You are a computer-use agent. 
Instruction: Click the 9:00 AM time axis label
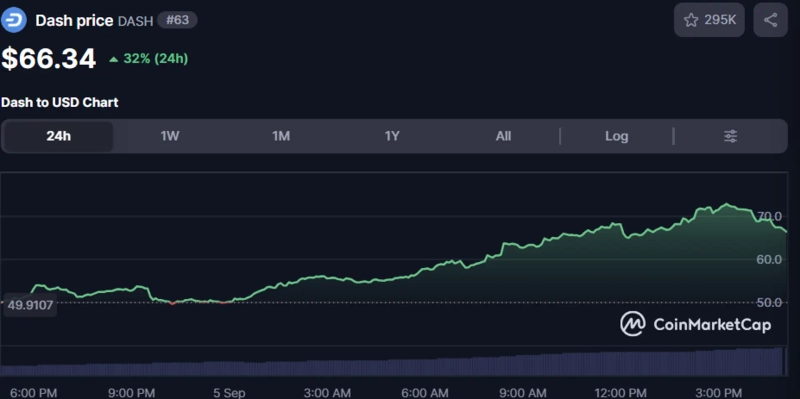pyautogui.click(x=522, y=393)
